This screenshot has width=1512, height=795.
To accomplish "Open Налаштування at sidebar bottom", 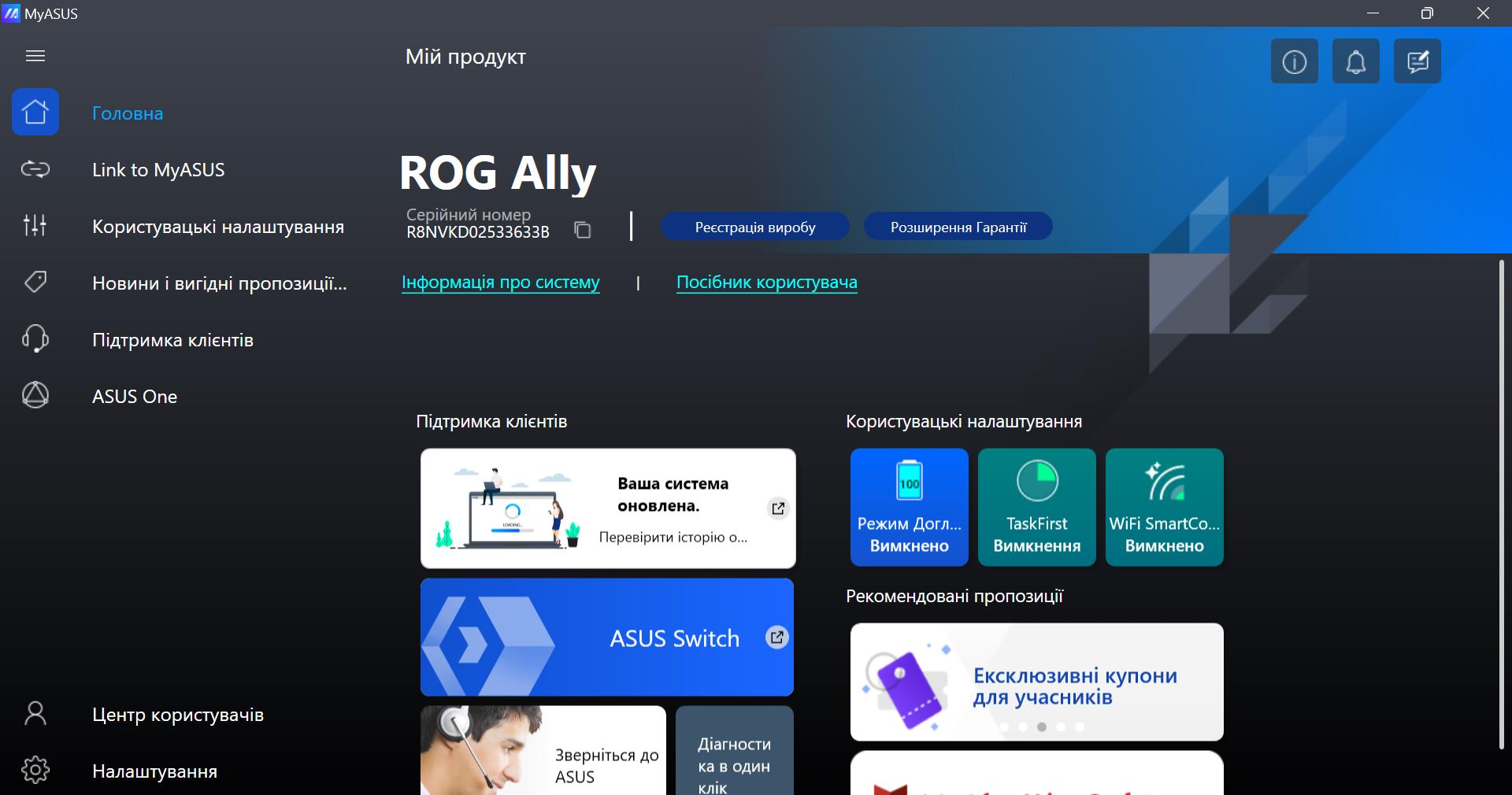I will click(x=154, y=771).
